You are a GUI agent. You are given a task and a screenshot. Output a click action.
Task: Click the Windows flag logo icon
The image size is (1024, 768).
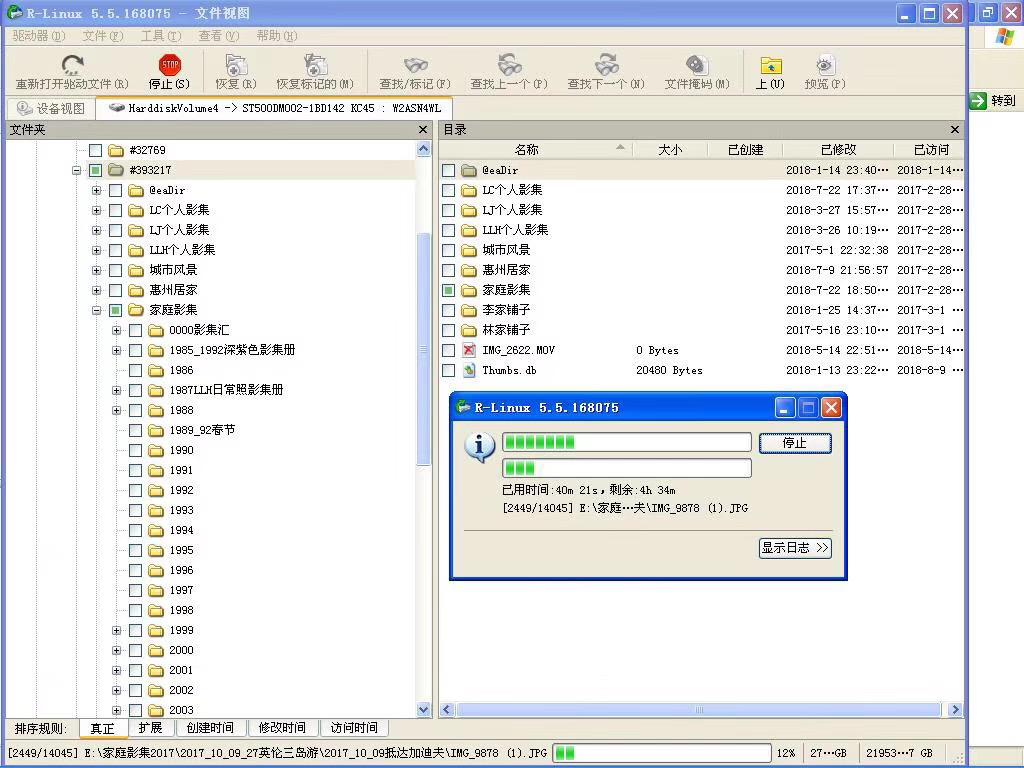coord(1005,37)
